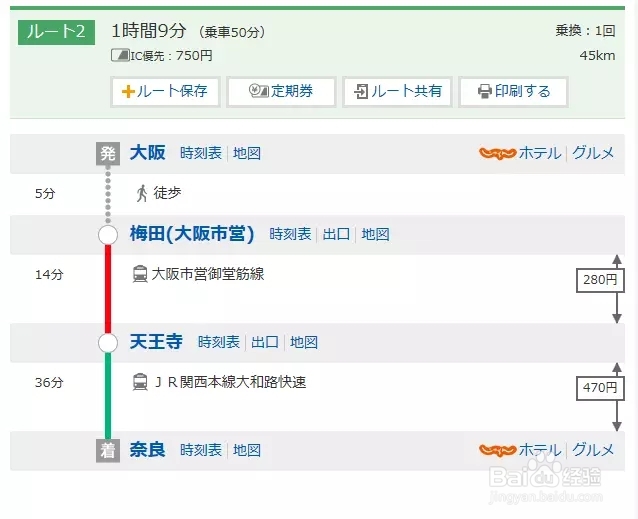
Task: Click the train icon beside 大阪市営御堂筋線
Action: [x=140, y=273]
